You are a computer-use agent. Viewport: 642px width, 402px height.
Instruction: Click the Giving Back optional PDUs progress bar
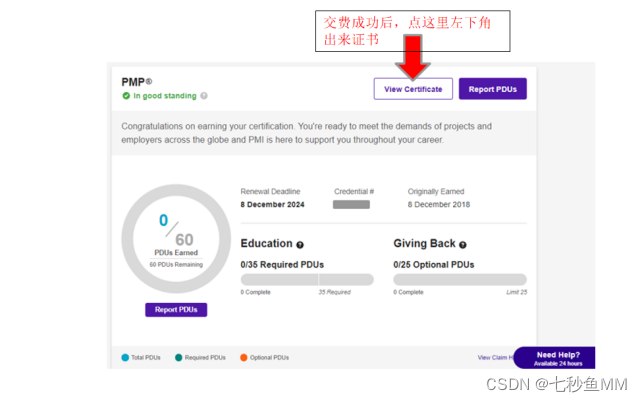coord(460,280)
